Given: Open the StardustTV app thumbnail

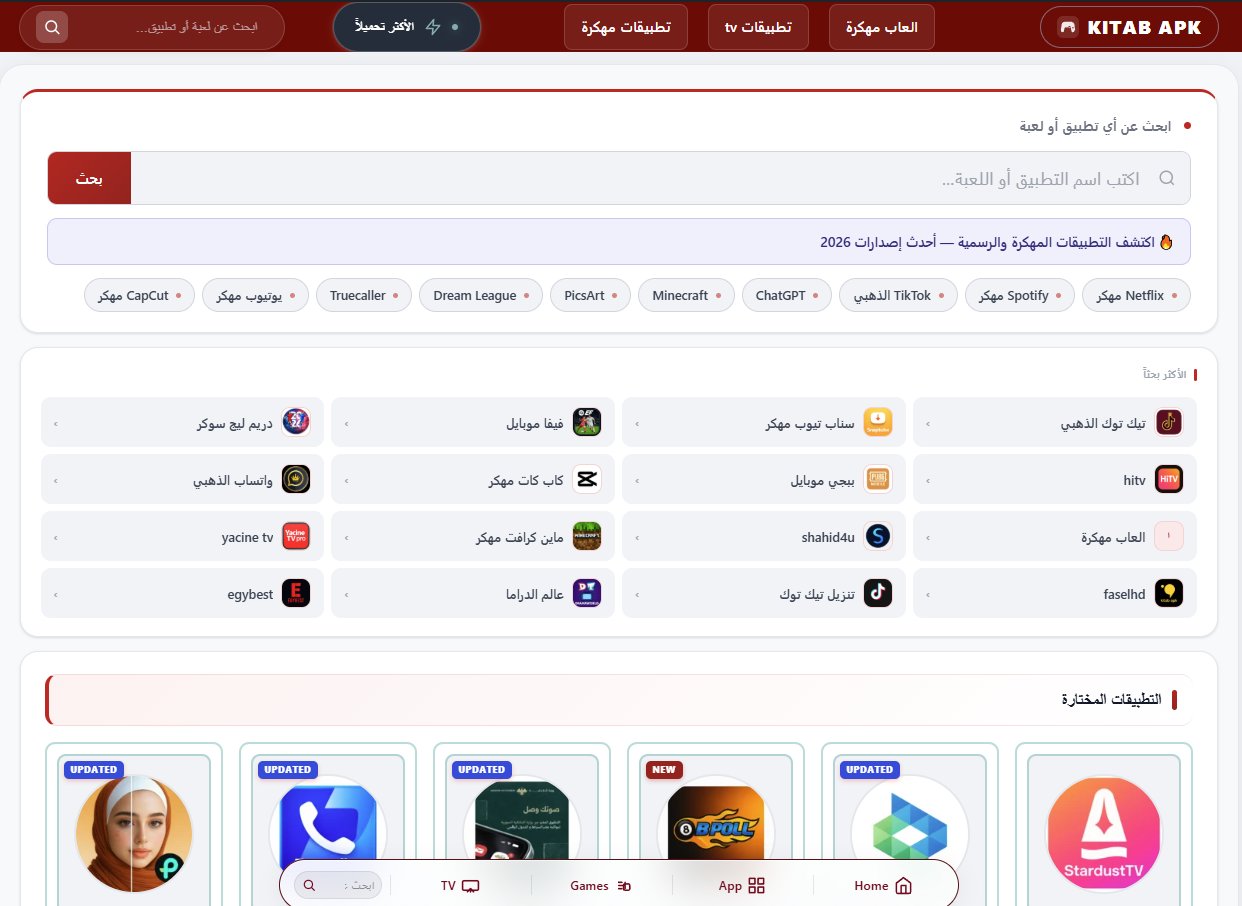Looking at the screenshot, I should (1103, 833).
